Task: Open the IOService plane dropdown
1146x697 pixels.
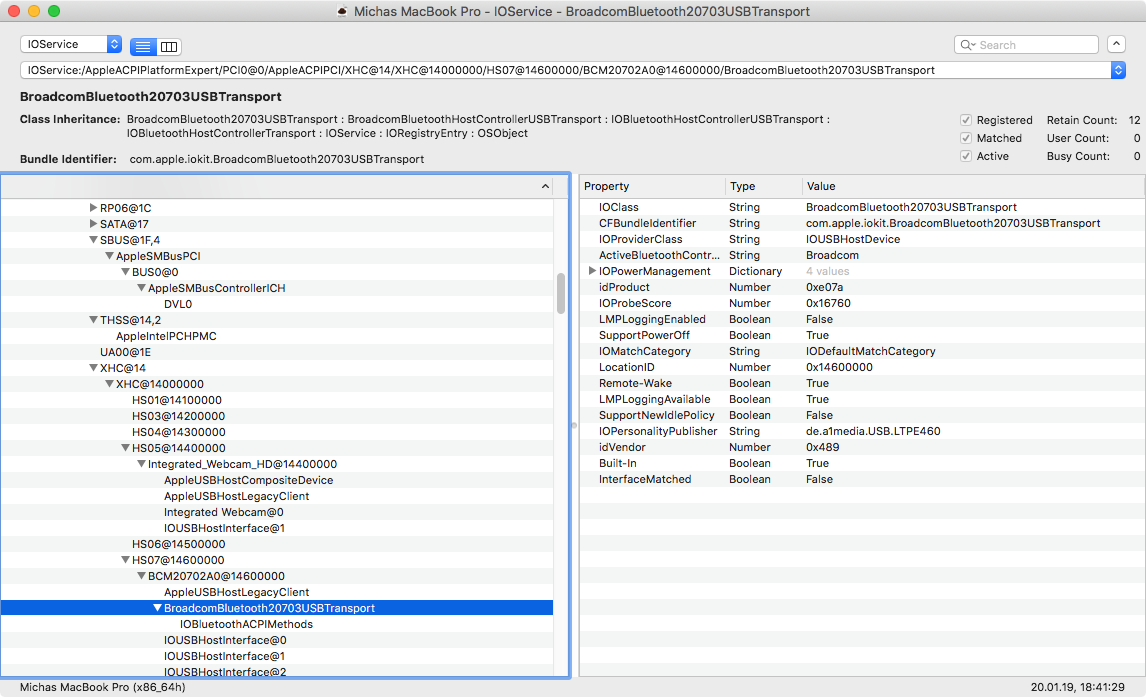Action: tap(71, 45)
